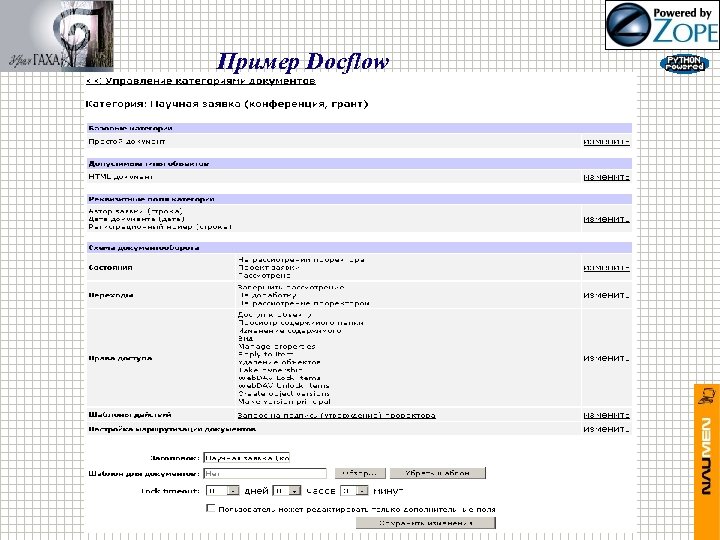The image size is (720, 540).
Task: Click the orange Naumen logo banner
Action: 707,461
